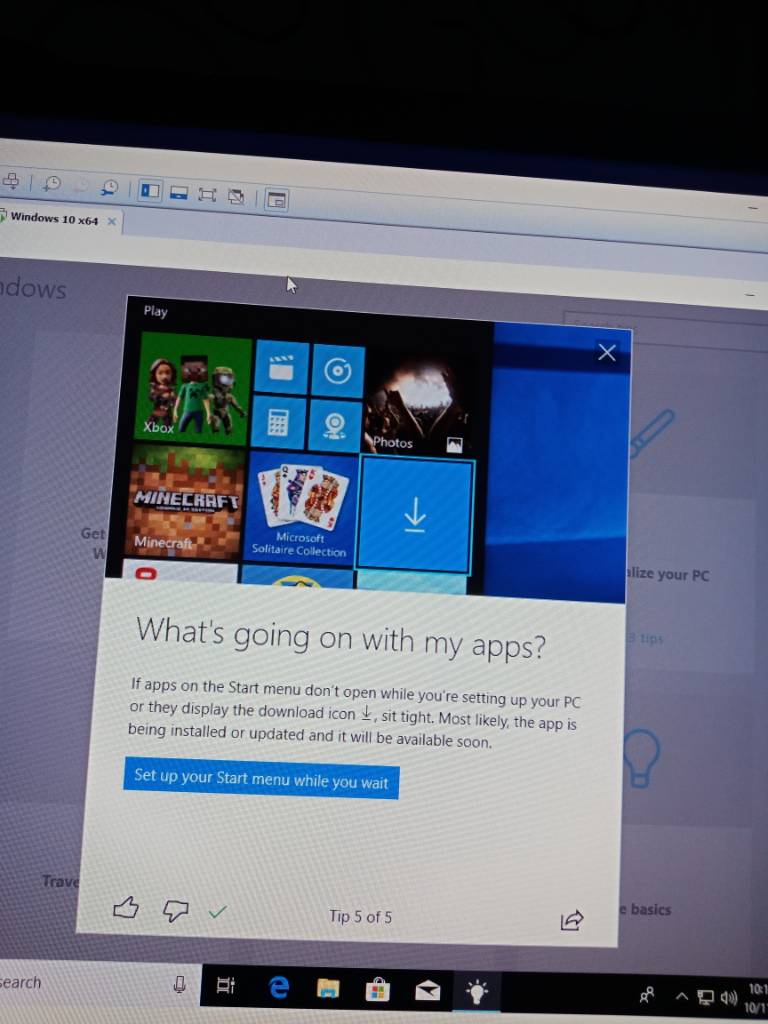The image size is (768, 1024).
Task: Open VMware snapshot manager wrench-clock icon
Action: [109, 188]
